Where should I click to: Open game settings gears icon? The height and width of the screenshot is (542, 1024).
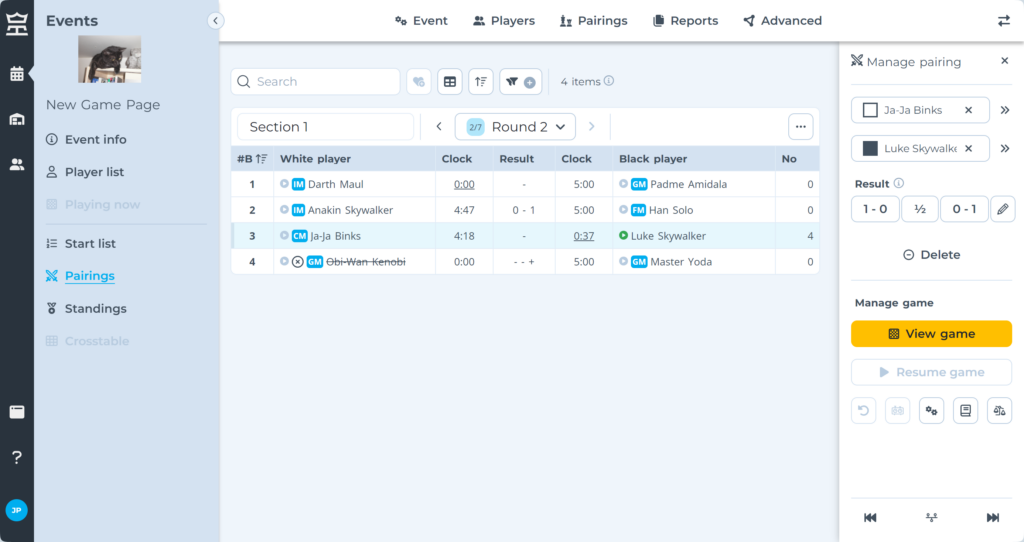pyautogui.click(x=931, y=411)
